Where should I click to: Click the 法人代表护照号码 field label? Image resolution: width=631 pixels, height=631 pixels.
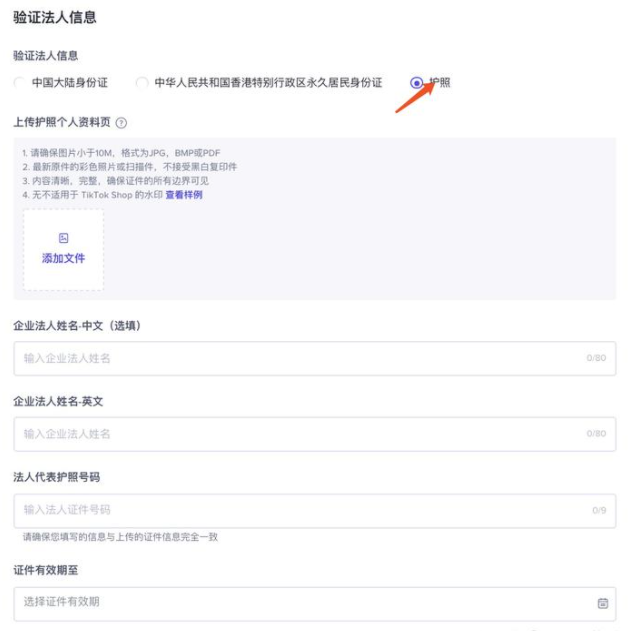coord(57,477)
